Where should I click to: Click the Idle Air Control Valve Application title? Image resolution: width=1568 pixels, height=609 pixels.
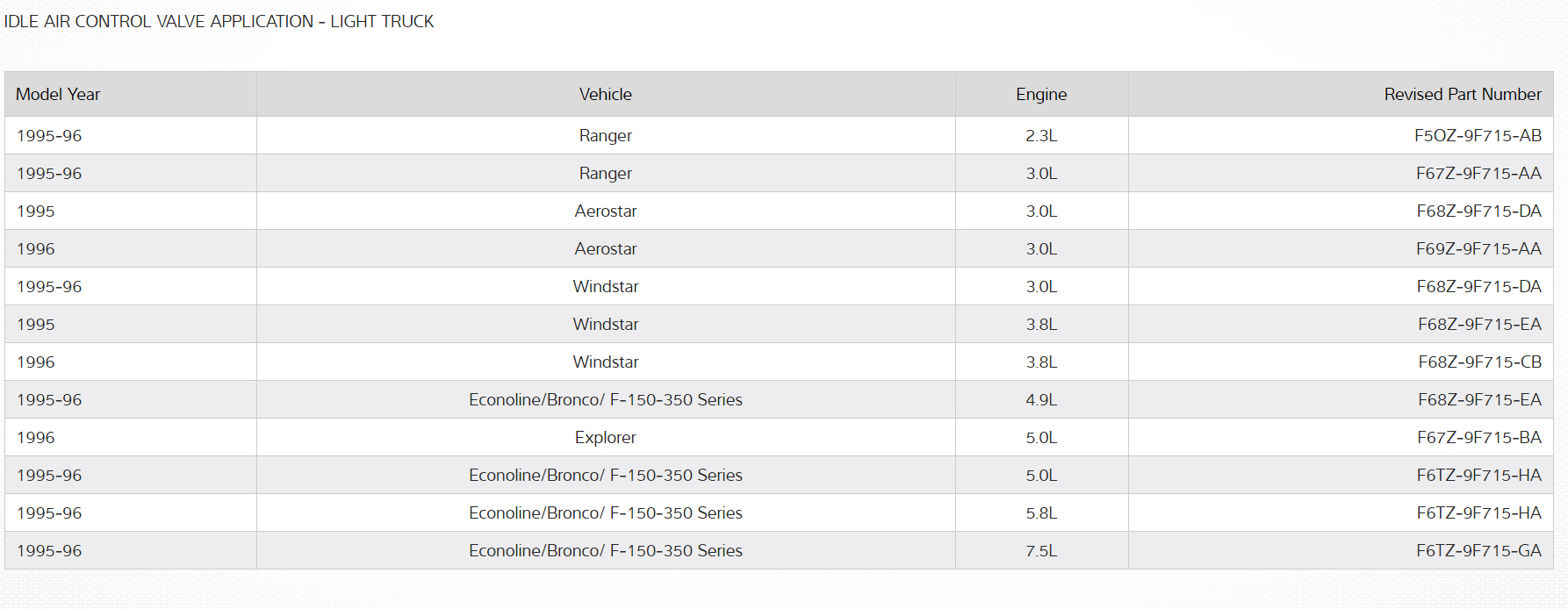pyautogui.click(x=219, y=21)
